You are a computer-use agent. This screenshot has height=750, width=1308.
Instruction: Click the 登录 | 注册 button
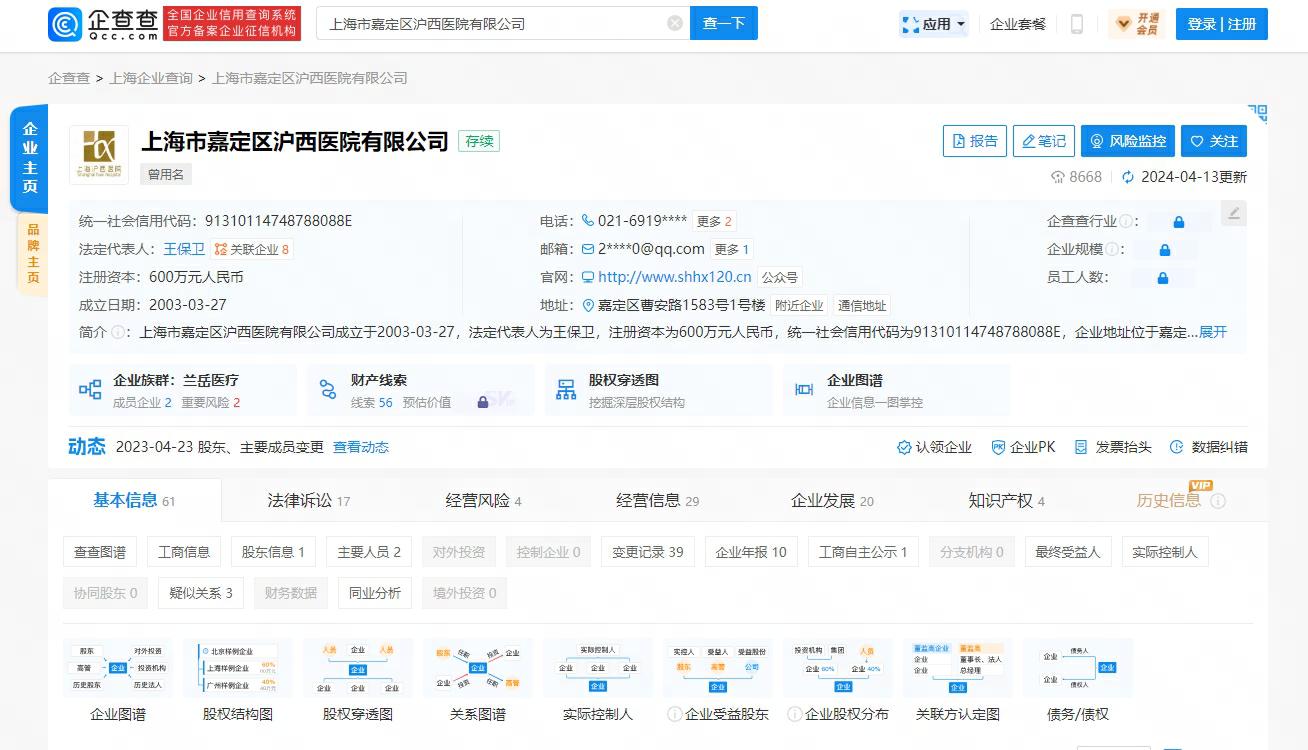point(1222,24)
